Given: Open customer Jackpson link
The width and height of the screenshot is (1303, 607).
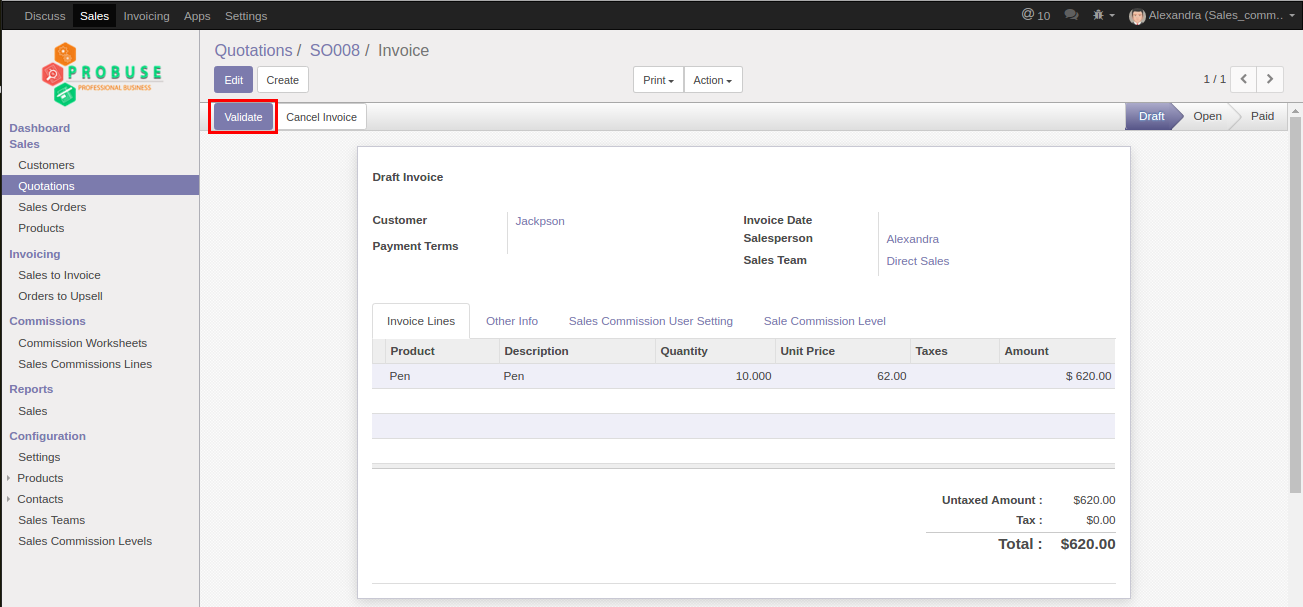Looking at the screenshot, I should (x=540, y=221).
